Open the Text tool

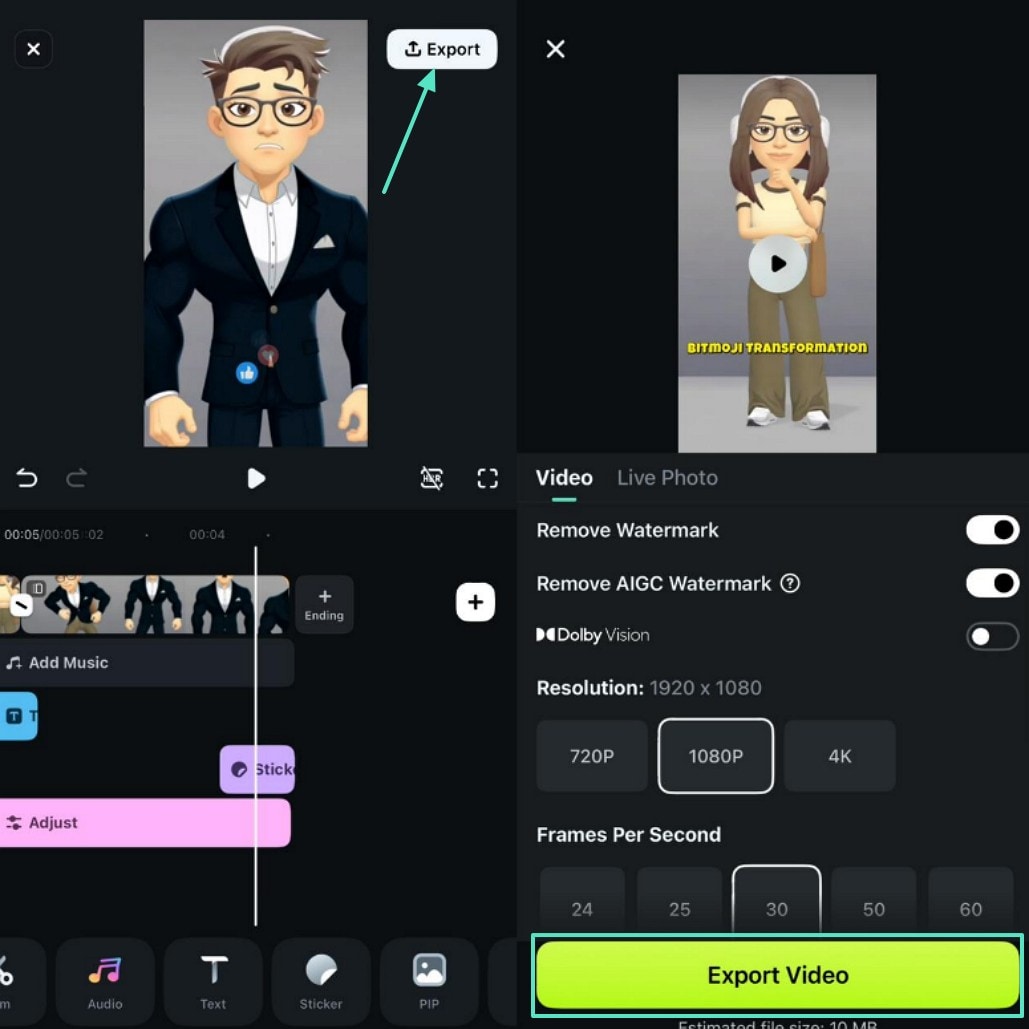click(x=213, y=981)
